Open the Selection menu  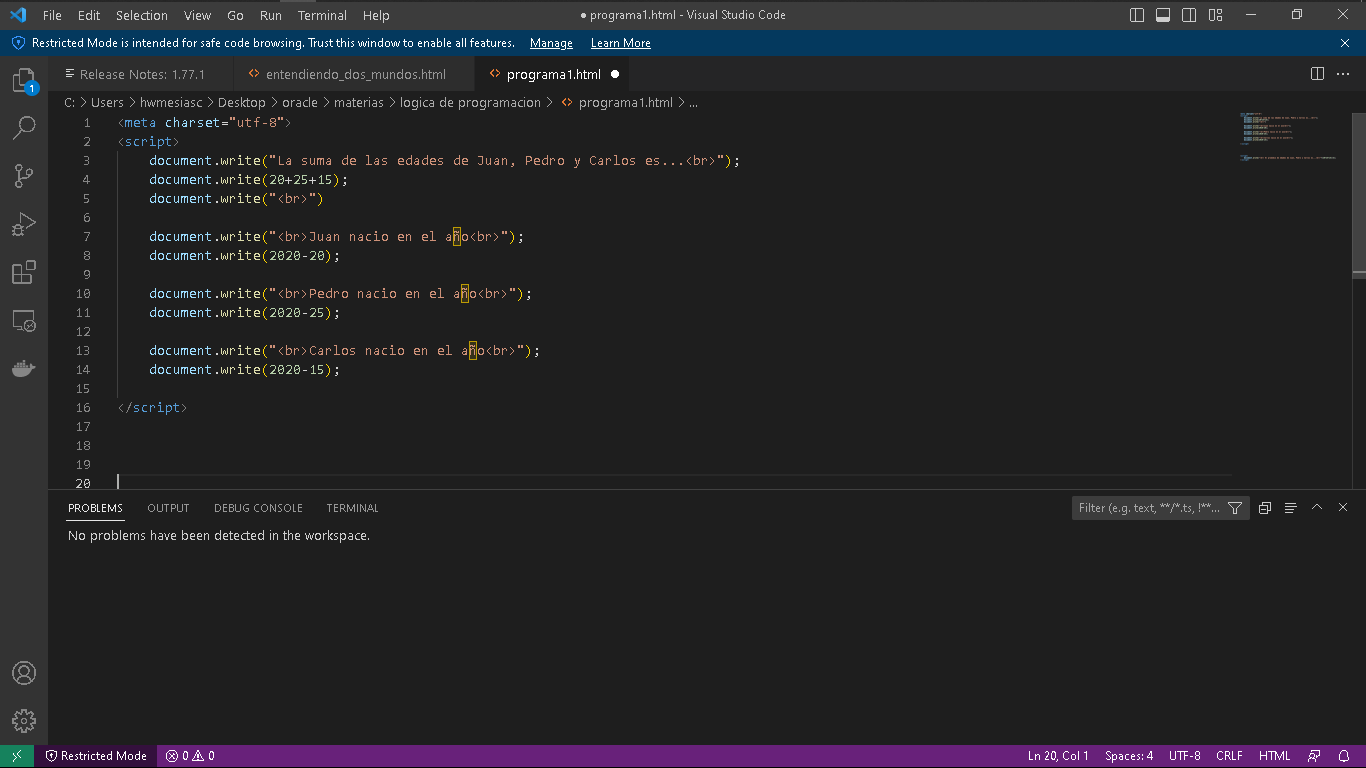142,15
